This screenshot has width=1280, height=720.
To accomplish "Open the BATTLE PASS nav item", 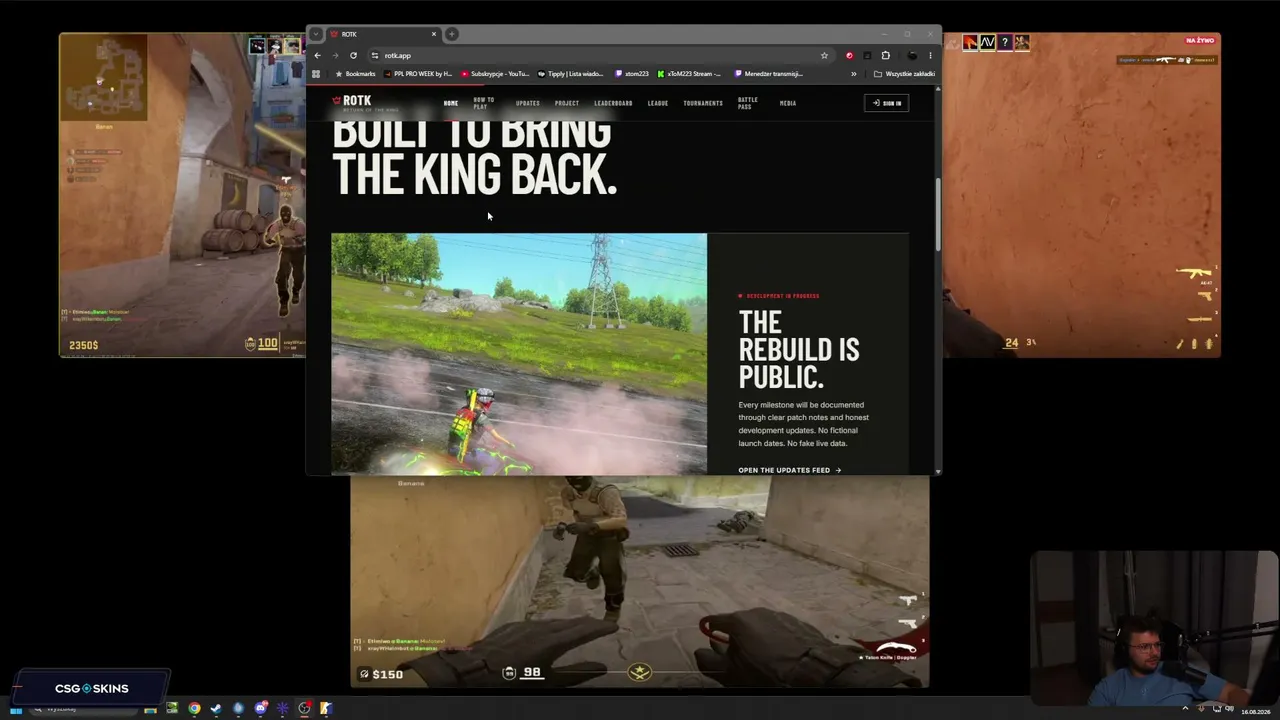I will point(748,103).
